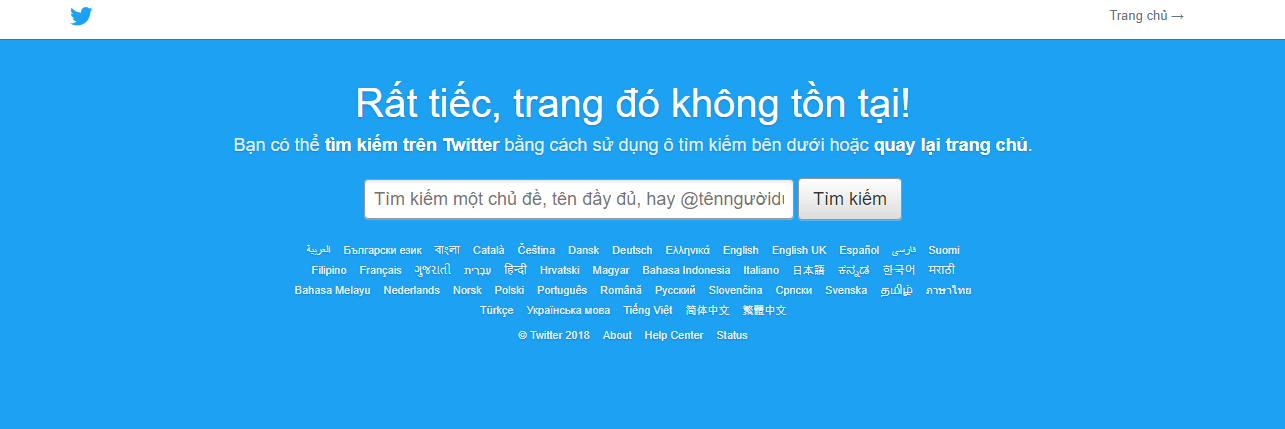The width and height of the screenshot is (1285, 429).
Task: Switch to Bahasa Indonesia
Action: click(x=686, y=270)
